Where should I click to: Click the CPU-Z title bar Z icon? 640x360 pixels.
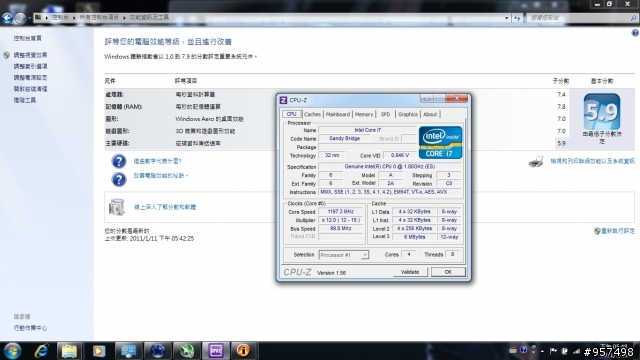283,100
